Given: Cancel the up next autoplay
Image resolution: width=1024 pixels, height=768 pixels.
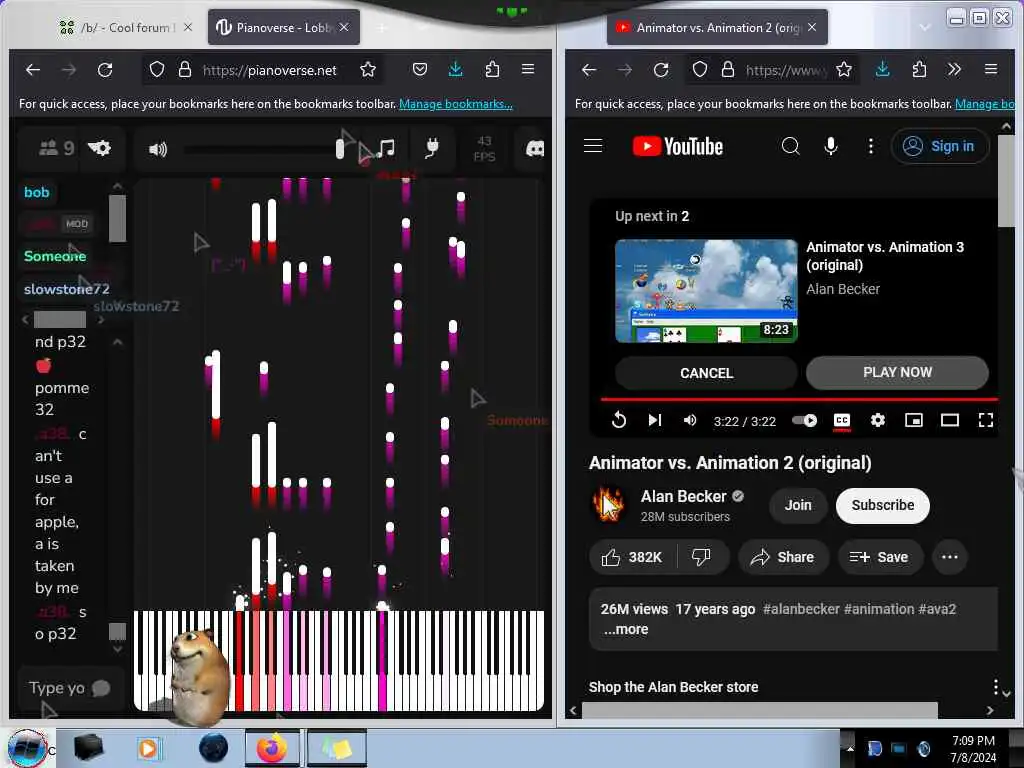Looking at the screenshot, I should click(x=706, y=373).
